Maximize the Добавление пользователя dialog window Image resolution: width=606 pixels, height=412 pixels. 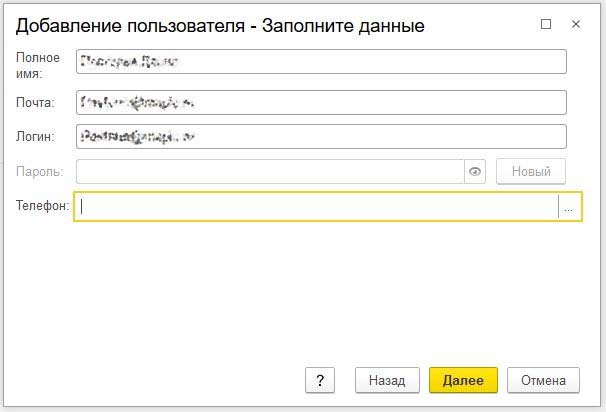point(545,24)
